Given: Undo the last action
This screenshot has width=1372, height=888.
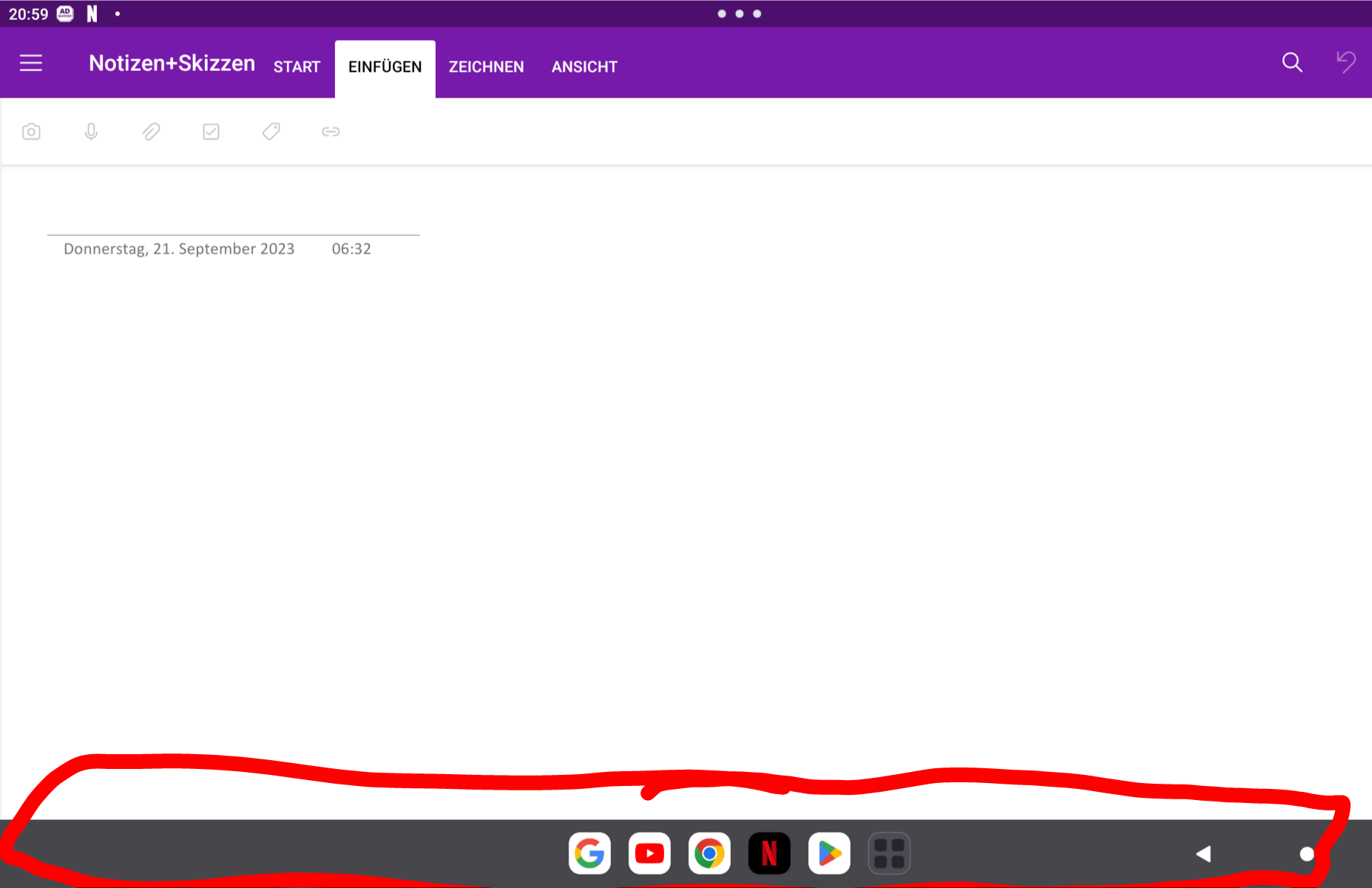Looking at the screenshot, I should [x=1345, y=63].
